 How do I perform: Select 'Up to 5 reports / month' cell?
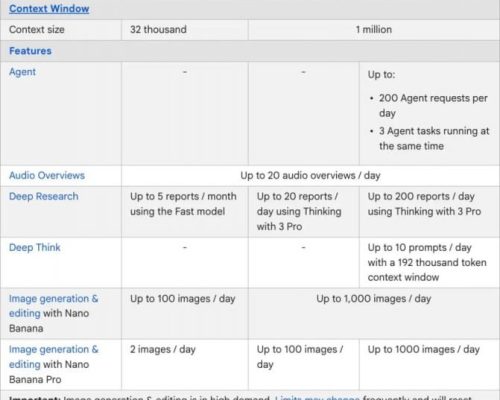(185, 212)
